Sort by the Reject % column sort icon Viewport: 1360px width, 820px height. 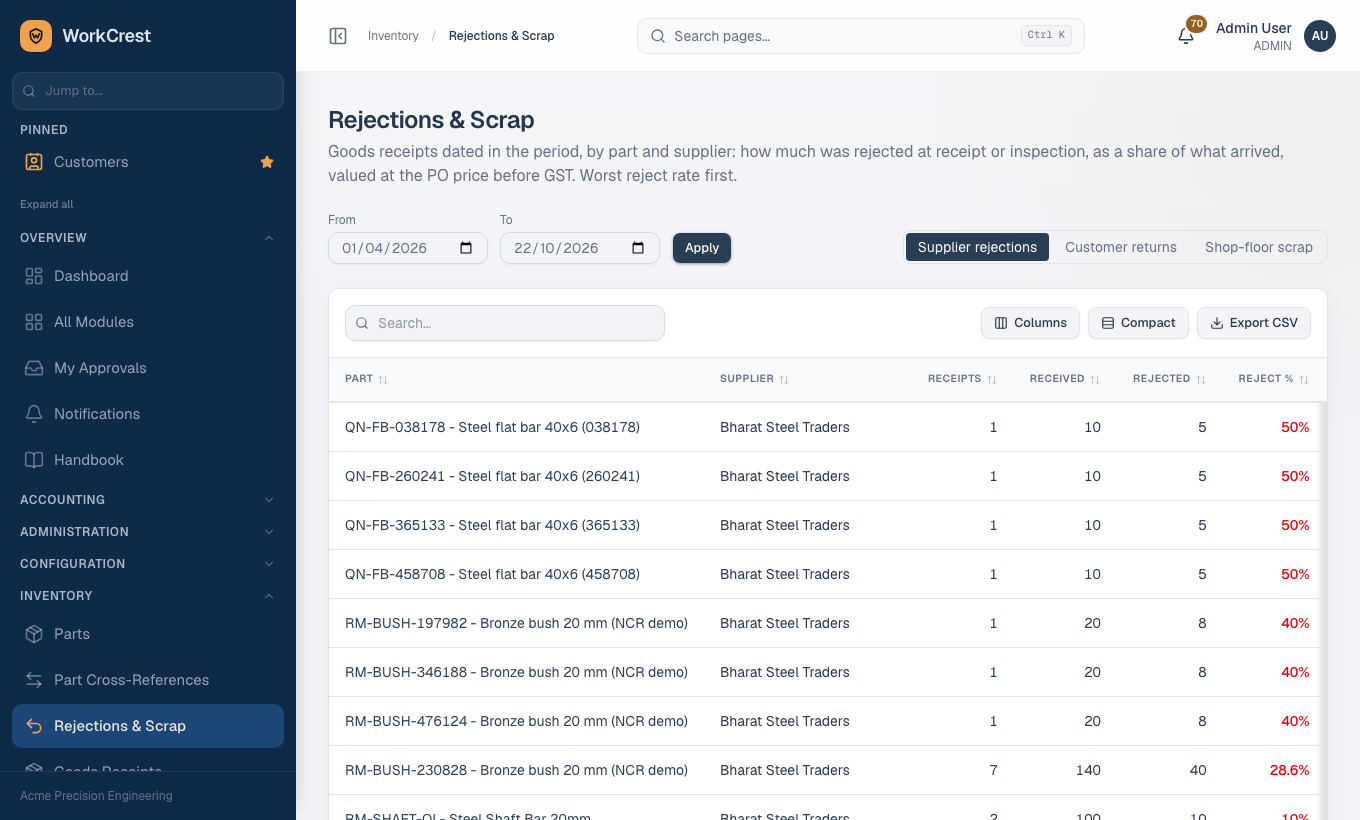click(1304, 379)
